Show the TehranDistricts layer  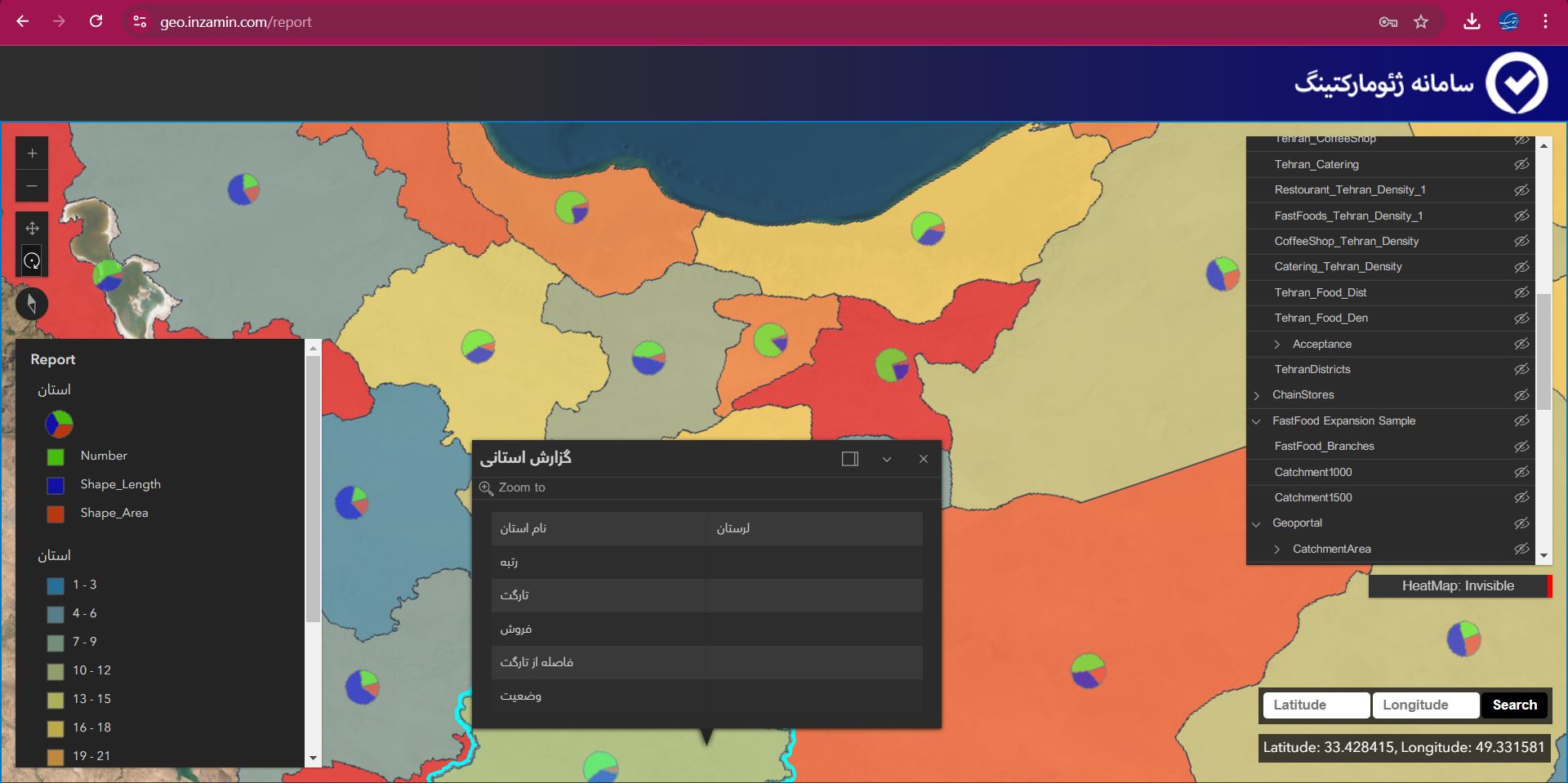1521,369
